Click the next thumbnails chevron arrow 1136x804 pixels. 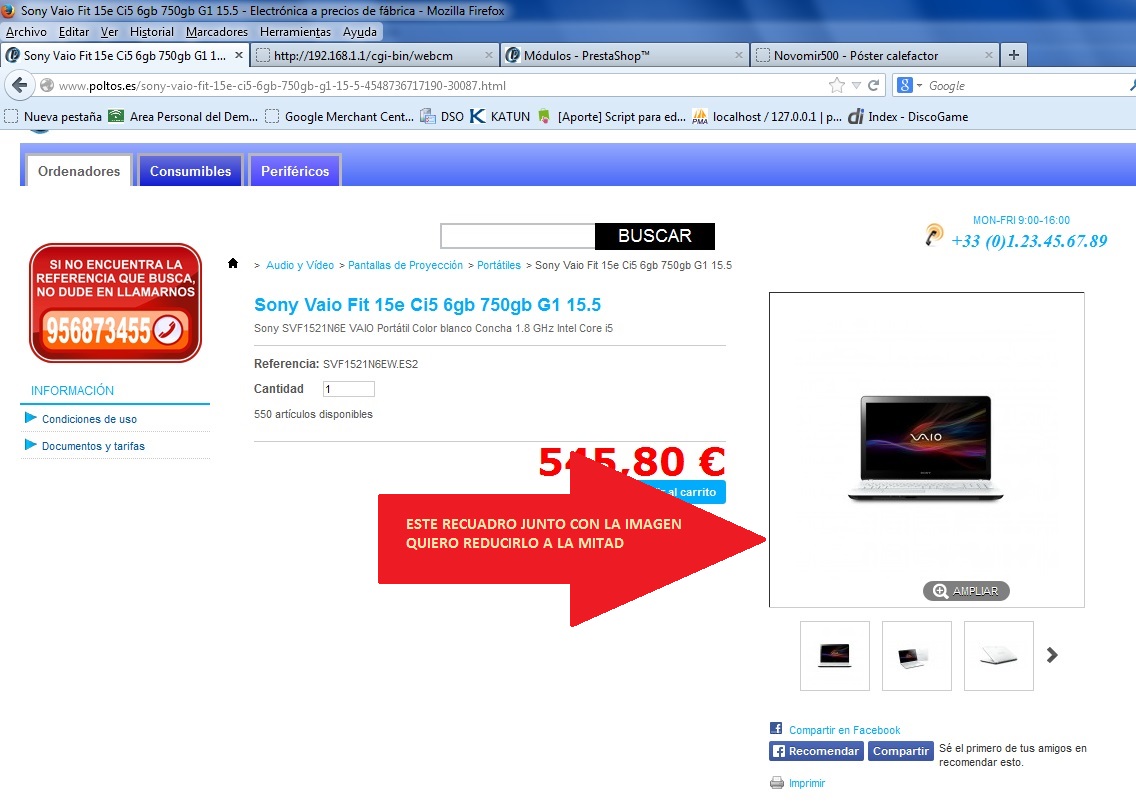(x=1052, y=655)
